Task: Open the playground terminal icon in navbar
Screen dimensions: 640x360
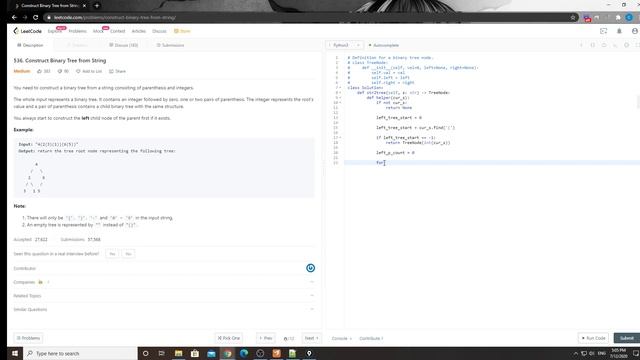Action: tap(604, 31)
